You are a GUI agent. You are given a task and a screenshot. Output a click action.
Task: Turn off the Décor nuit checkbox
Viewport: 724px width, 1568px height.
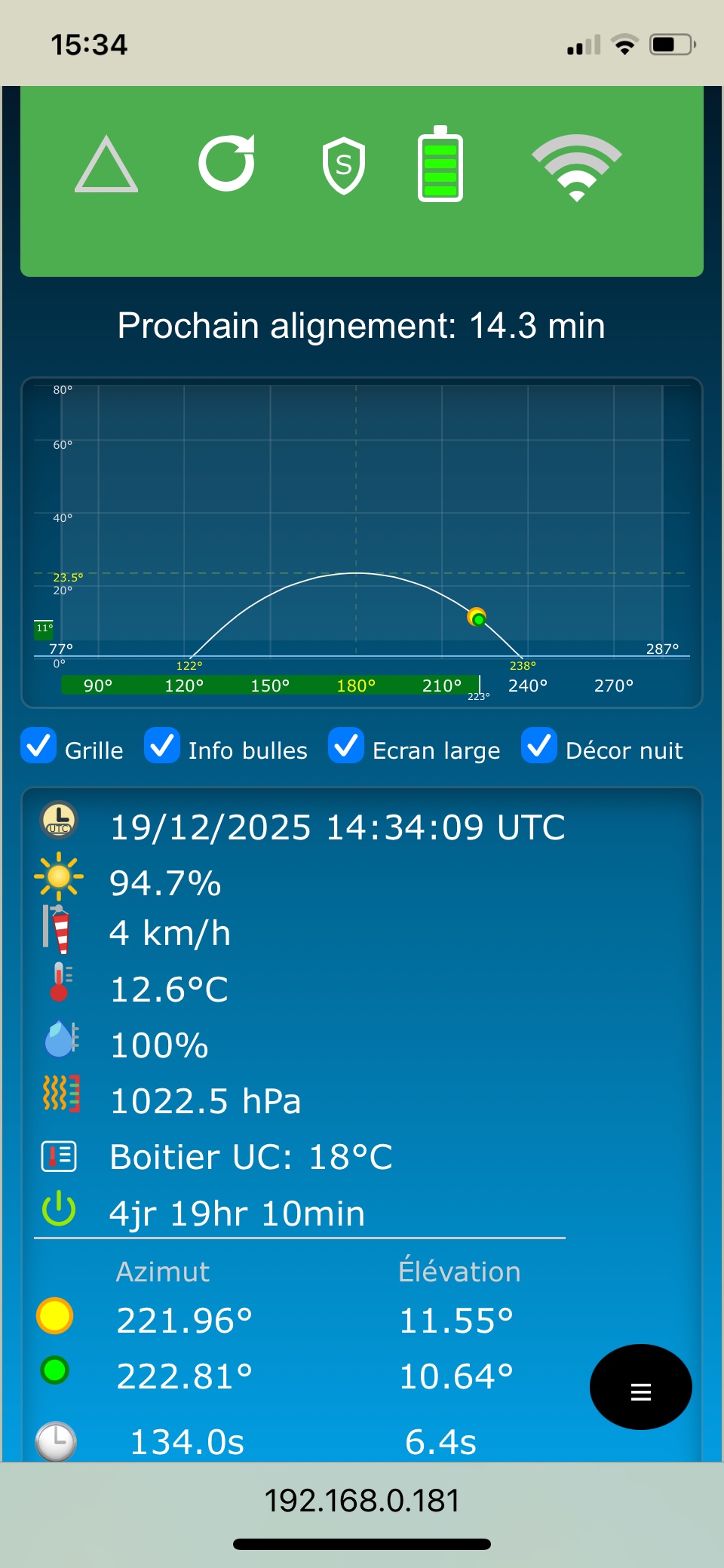[x=539, y=746]
